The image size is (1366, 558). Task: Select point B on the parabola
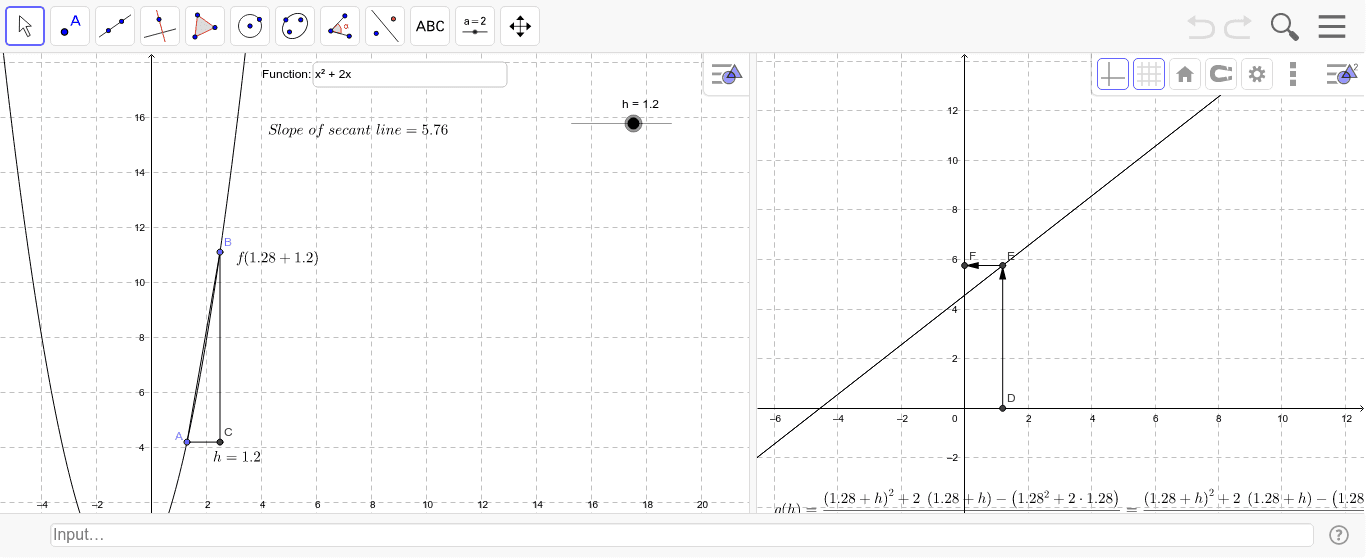(220, 252)
